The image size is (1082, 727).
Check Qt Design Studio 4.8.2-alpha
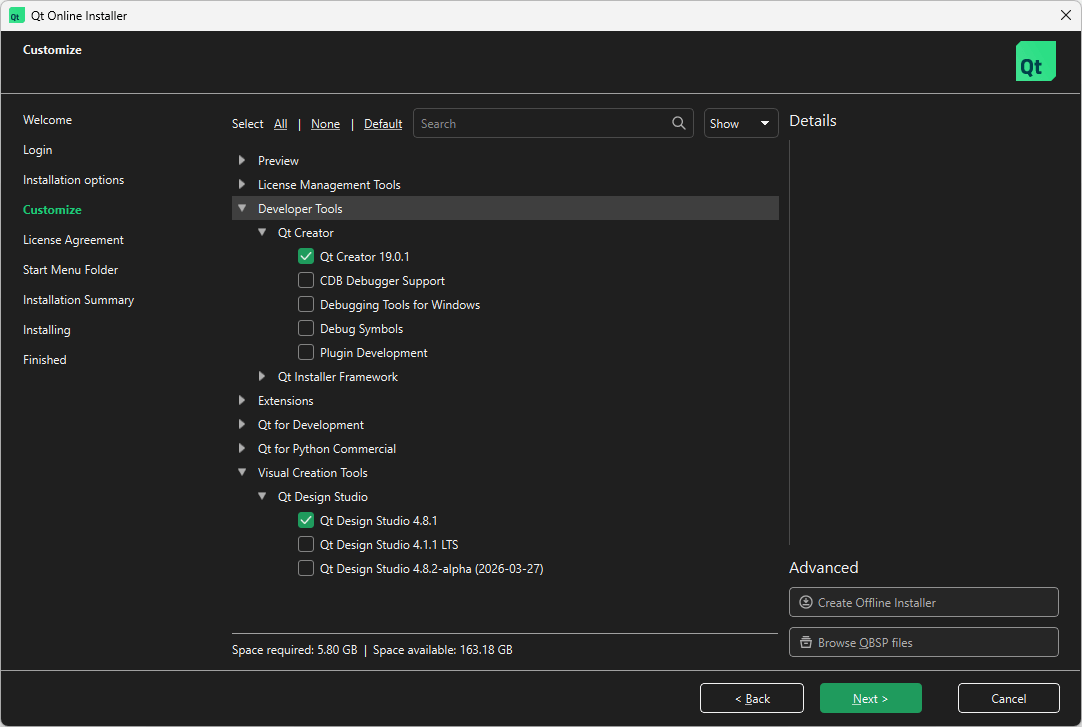point(306,568)
